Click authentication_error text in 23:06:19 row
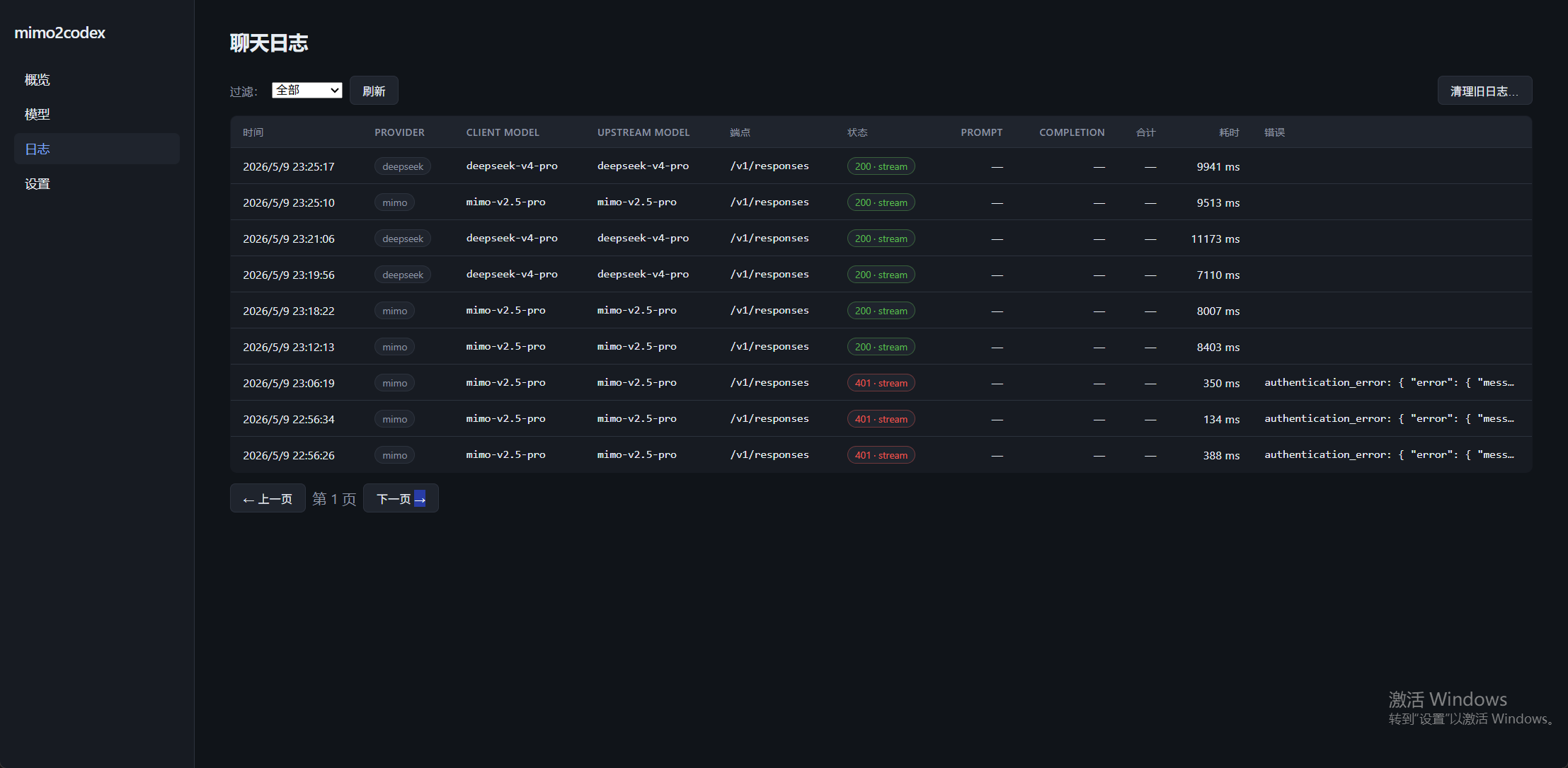 coord(1390,382)
